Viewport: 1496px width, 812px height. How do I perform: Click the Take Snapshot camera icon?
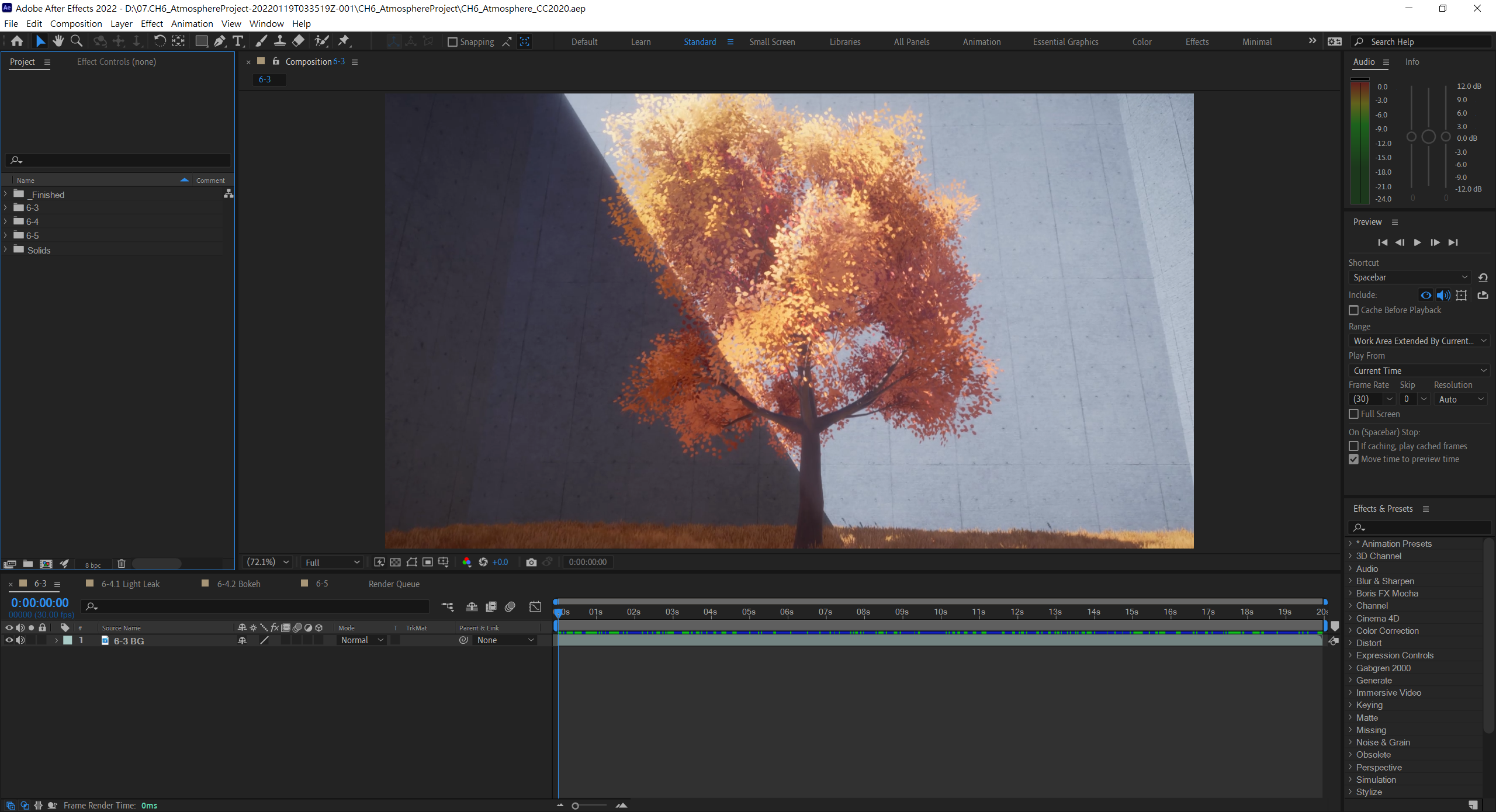click(x=531, y=562)
